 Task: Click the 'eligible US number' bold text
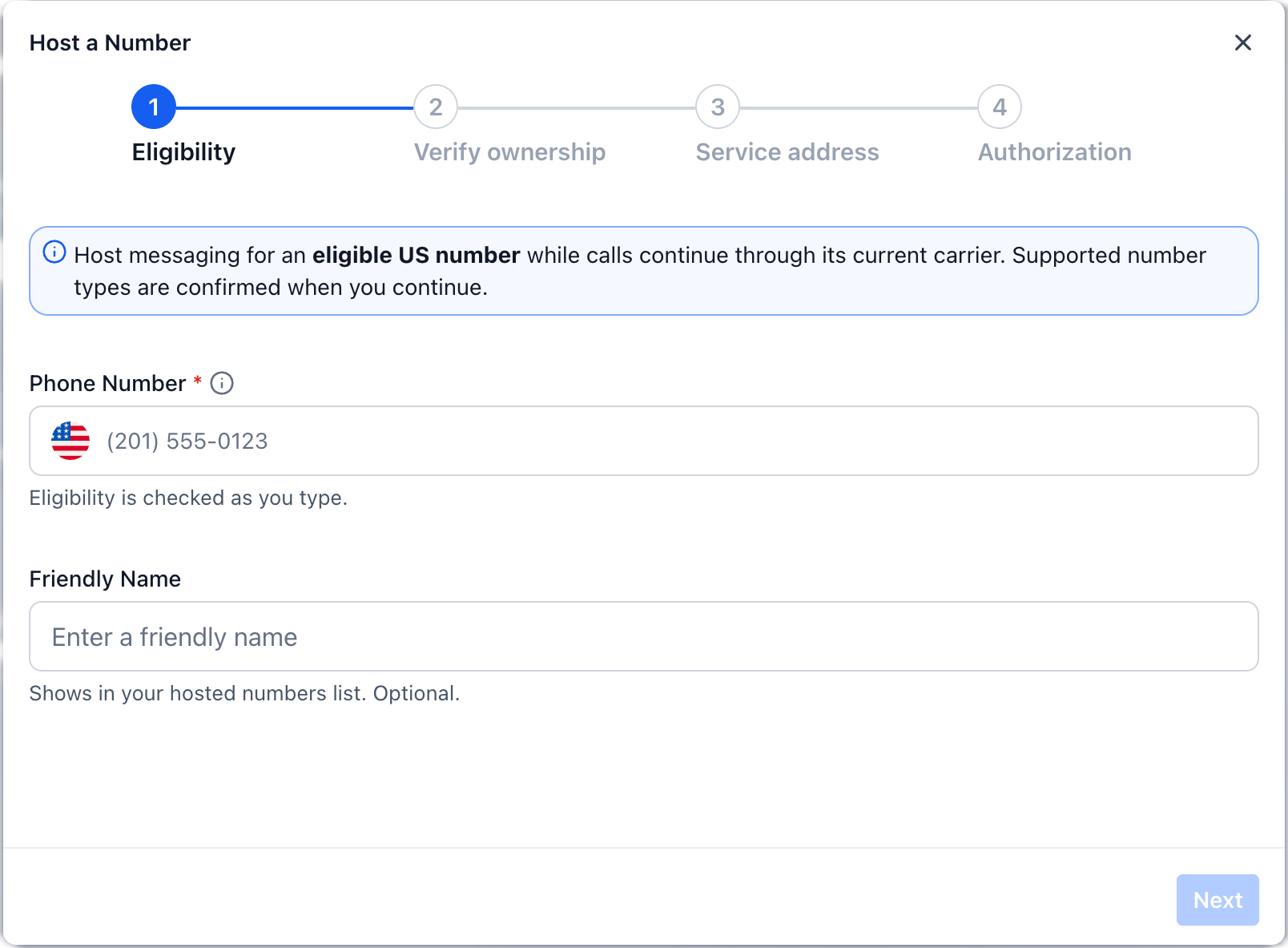click(417, 255)
